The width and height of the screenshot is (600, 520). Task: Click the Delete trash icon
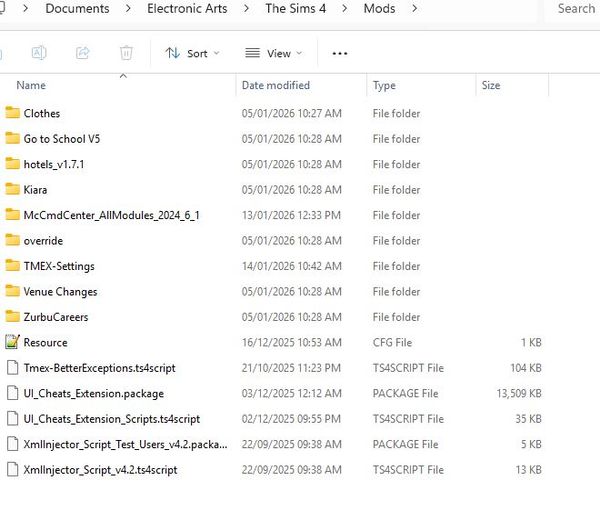126,53
